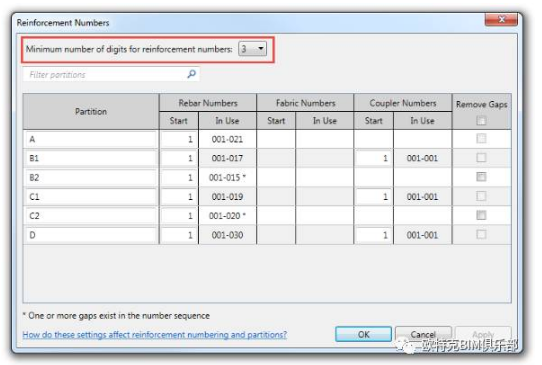Select partition name field B2
Viewport: 542px width, 365px height.
(x=91, y=178)
